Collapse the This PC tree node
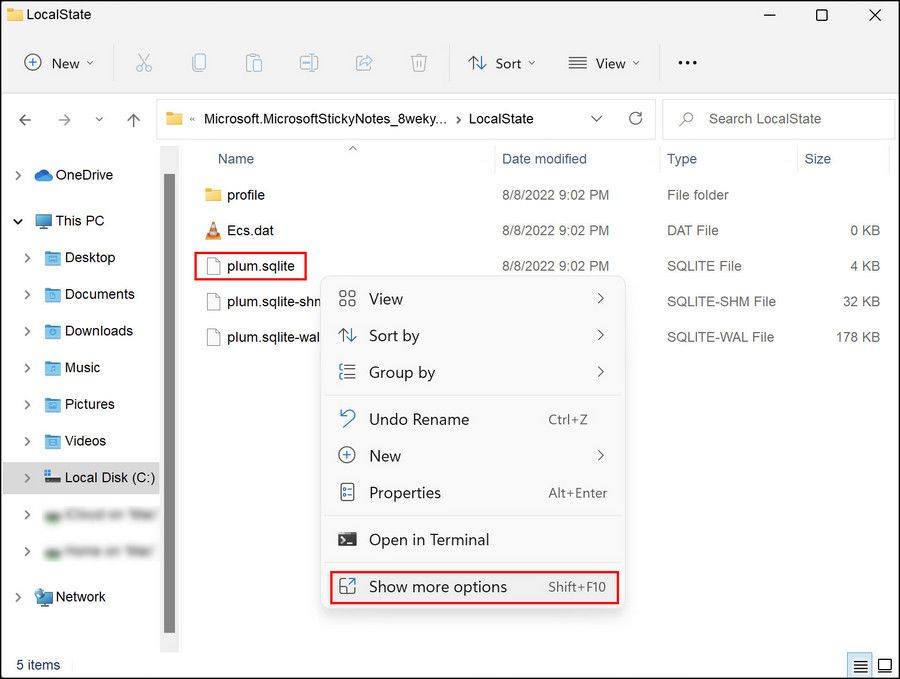 click(x=18, y=221)
